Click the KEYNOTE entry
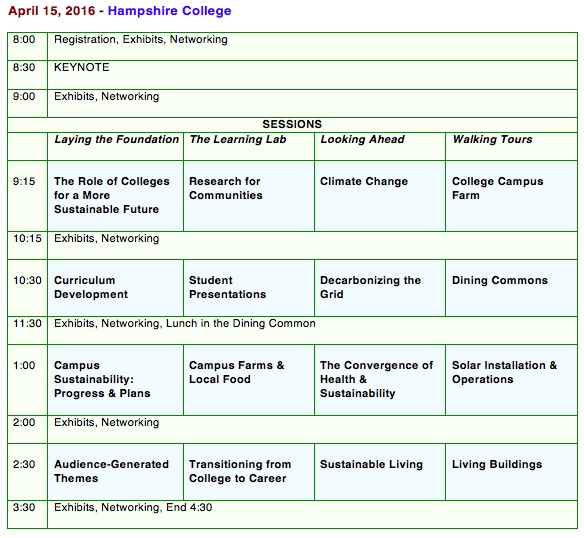 coord(82,67)
